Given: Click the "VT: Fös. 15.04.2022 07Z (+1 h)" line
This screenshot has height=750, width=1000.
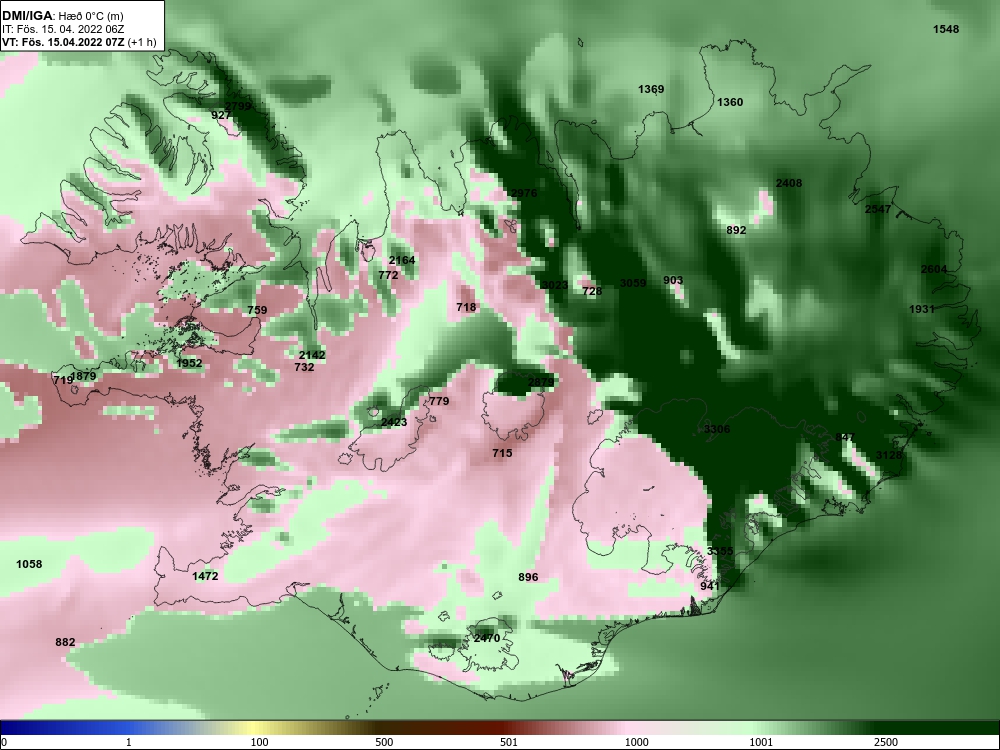Looking at the screenshot, I should 79,42.
